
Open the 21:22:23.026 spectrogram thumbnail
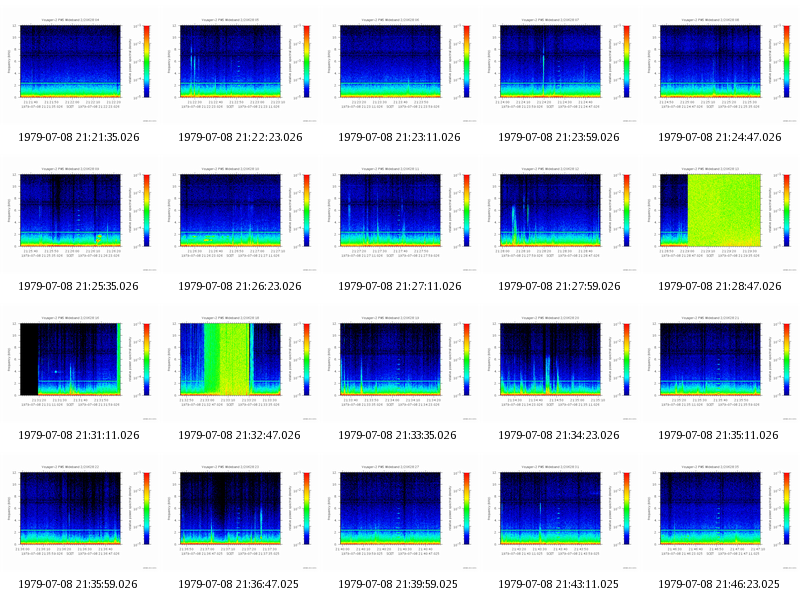239,67
